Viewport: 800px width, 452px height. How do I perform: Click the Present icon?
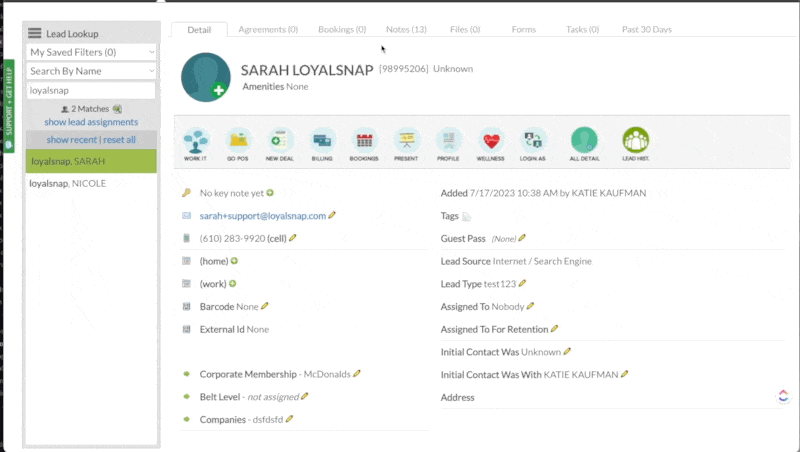click(406, 142)
